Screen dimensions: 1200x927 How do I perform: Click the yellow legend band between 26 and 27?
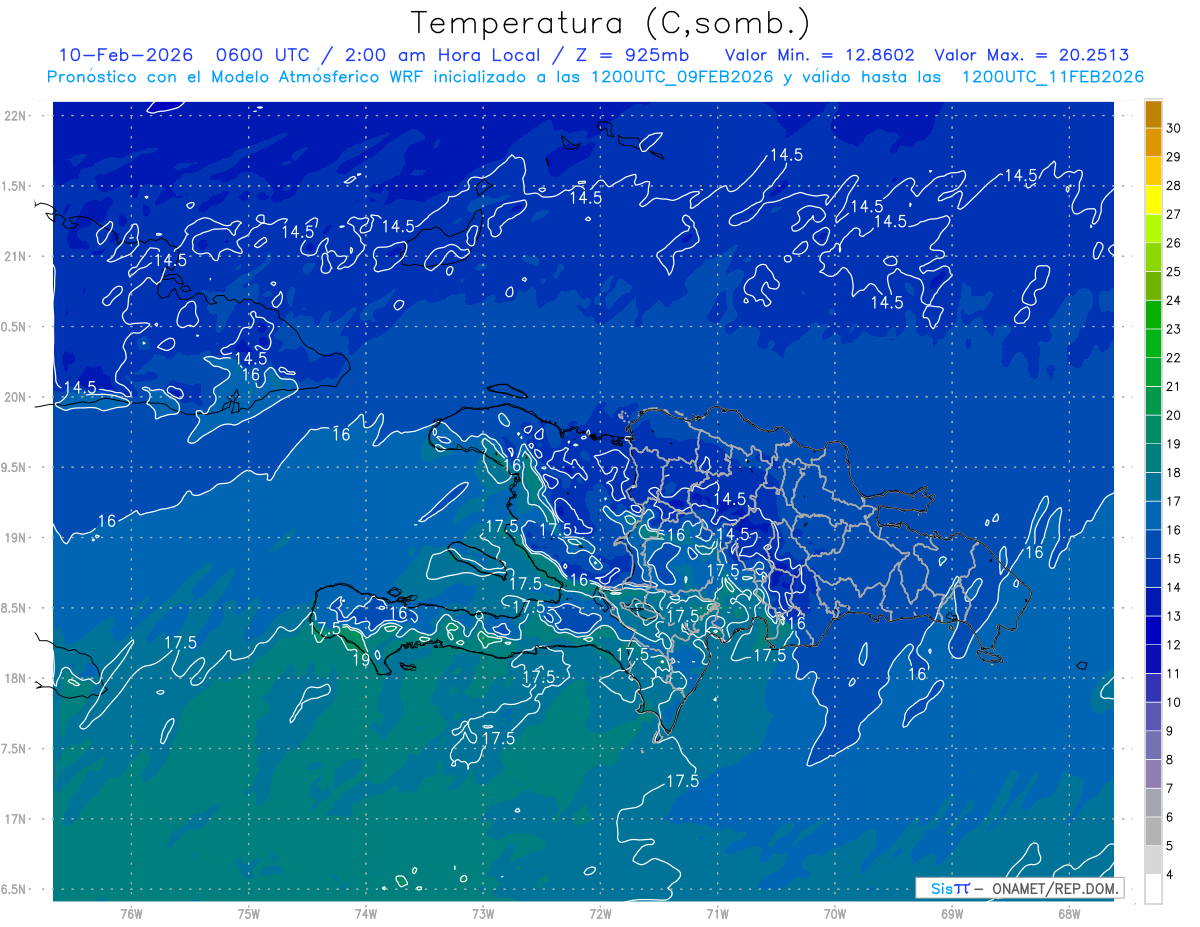point(1153,229)
